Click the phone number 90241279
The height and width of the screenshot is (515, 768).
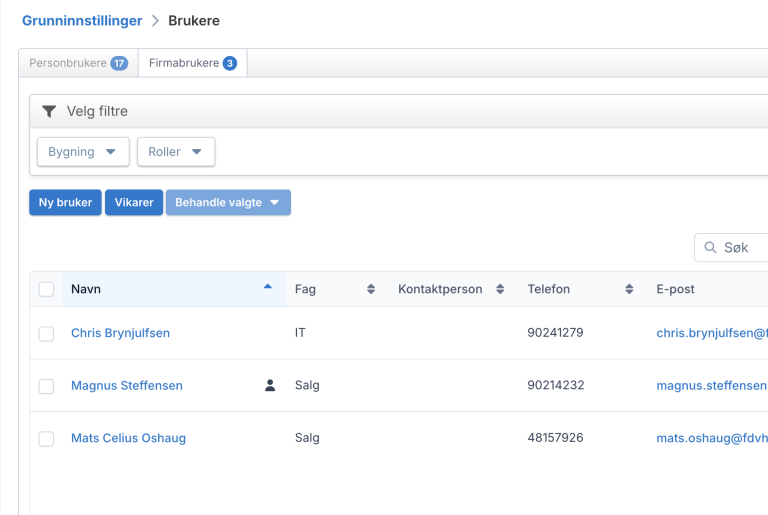(555, 333)
